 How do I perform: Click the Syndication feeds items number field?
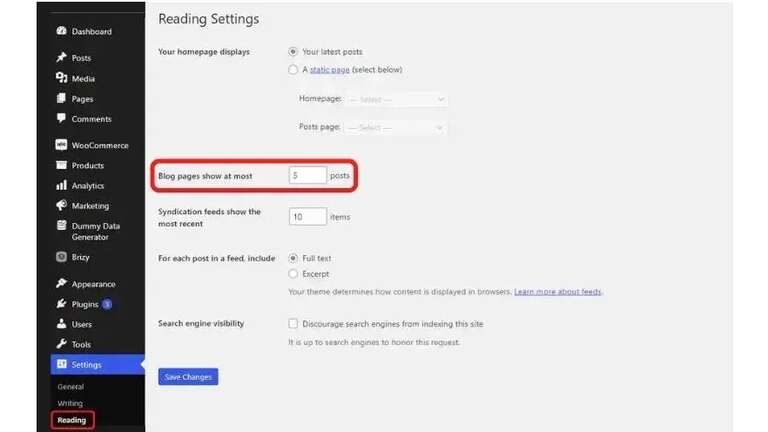(x=308, y=216)
